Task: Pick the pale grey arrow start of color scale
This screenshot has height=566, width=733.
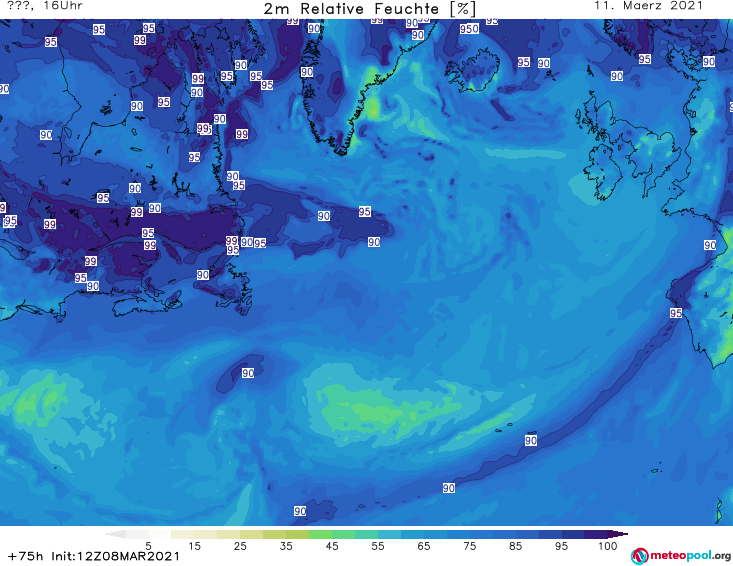Action: (x=115, y=534)
